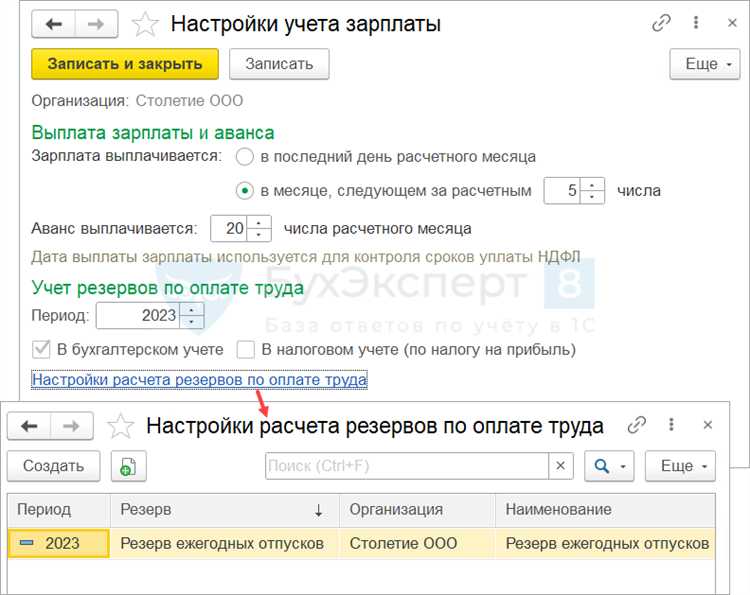Go back in salary settings window
750x595 pixels.
(54, 24)
